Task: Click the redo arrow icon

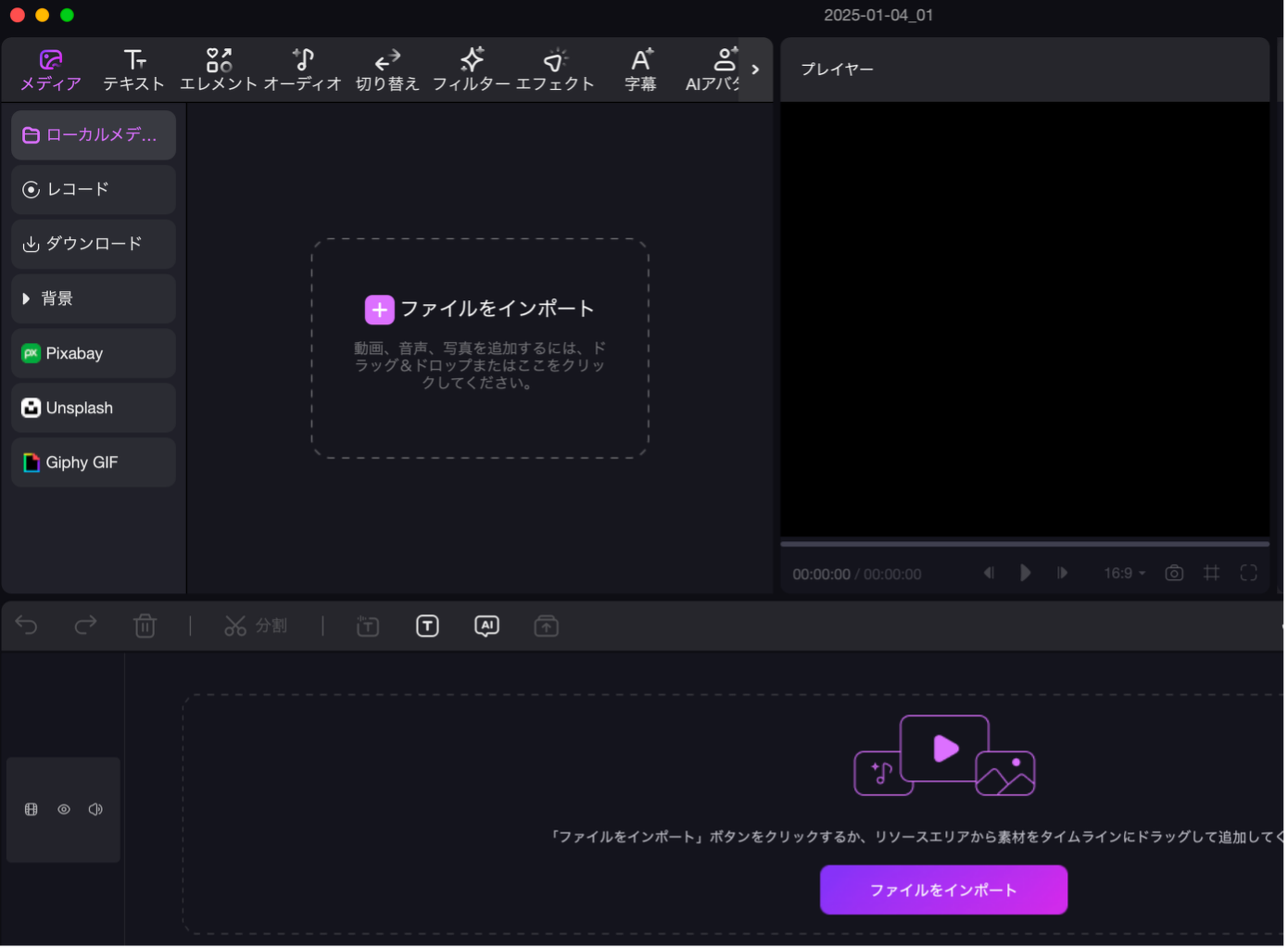Action: coord(85,626)
